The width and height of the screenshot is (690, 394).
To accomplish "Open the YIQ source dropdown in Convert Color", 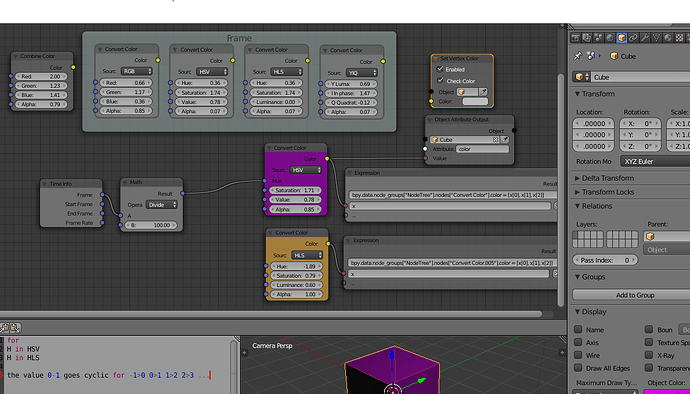I will click(362, 73).
